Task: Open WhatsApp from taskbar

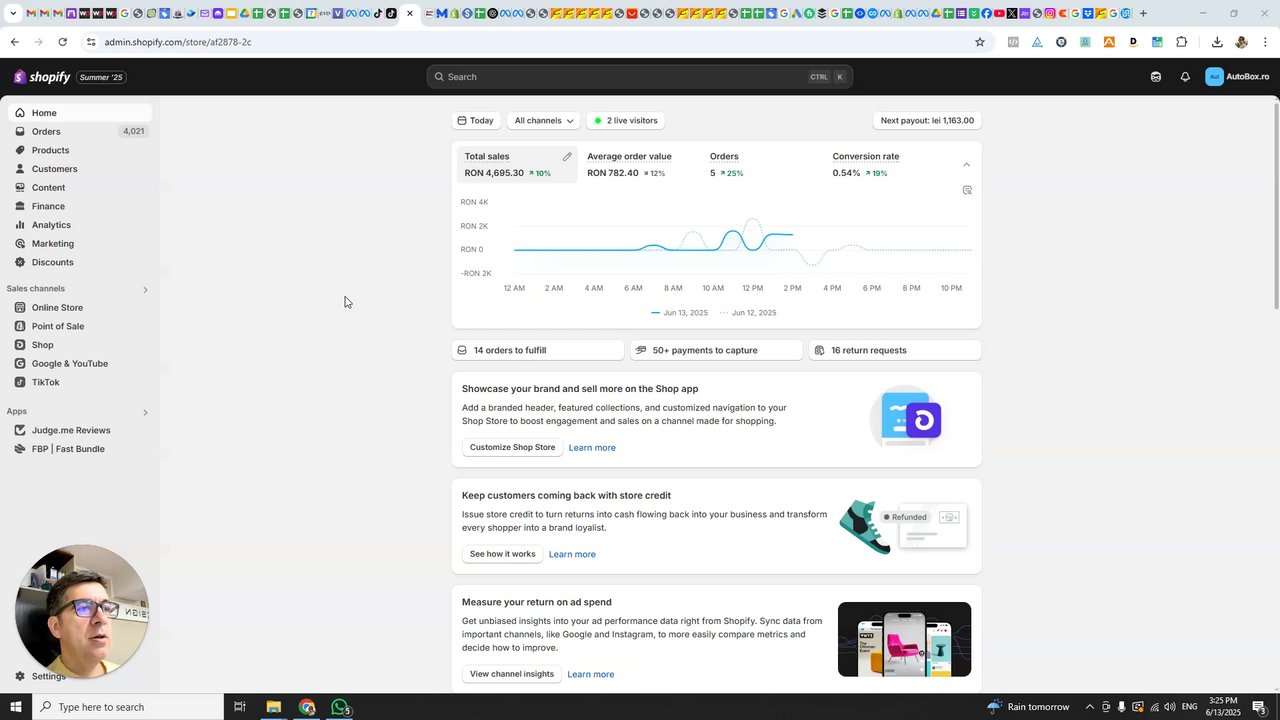Action: pos(340,707)
